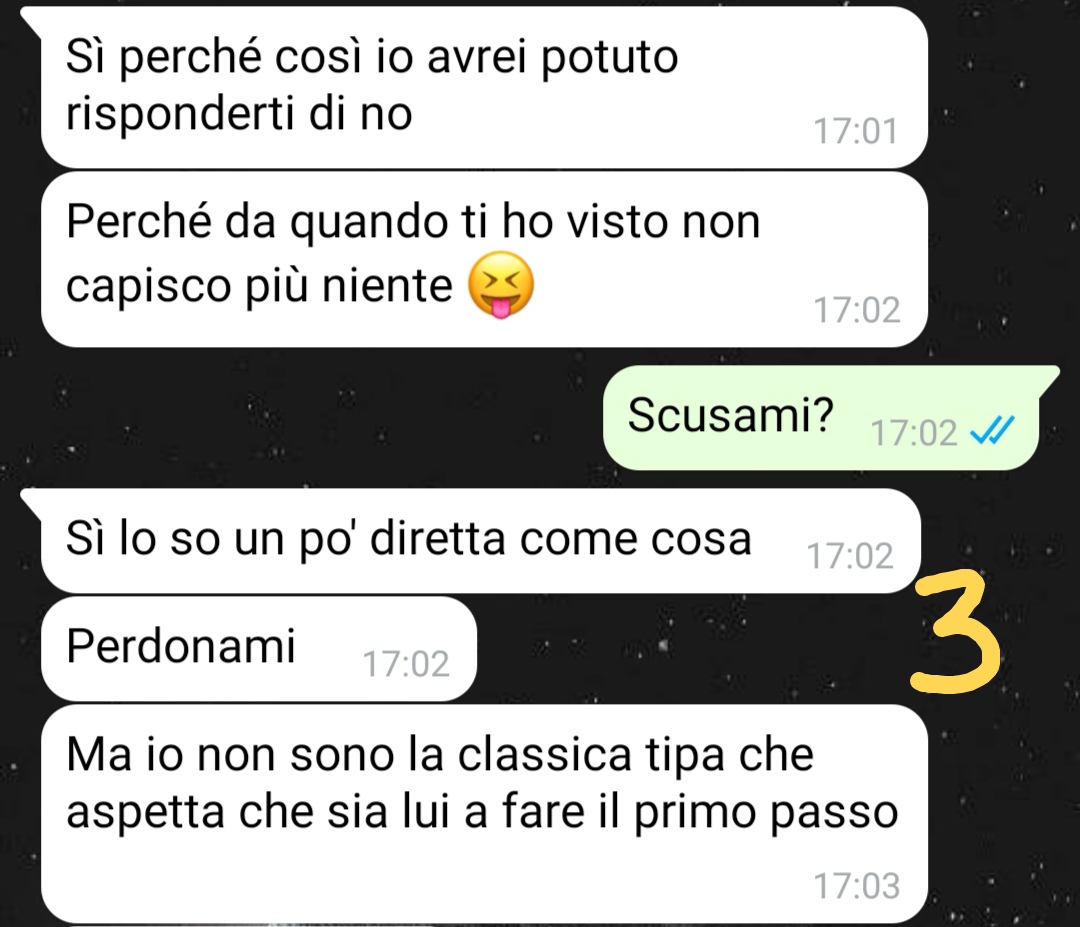Tap message 'Sì lo so un po' diretta'
Screen dimensions: 1080x927
(x=481, y=541)
